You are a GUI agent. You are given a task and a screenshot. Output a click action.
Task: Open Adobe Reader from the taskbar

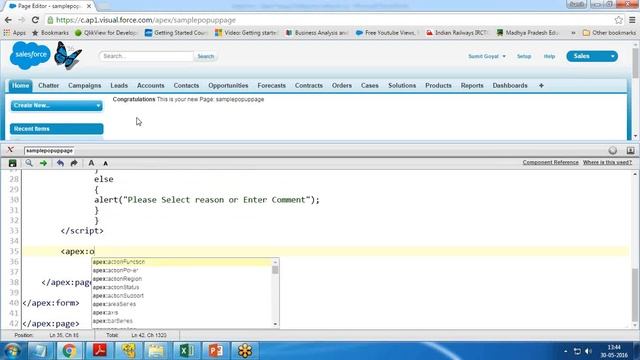[99, 351]
